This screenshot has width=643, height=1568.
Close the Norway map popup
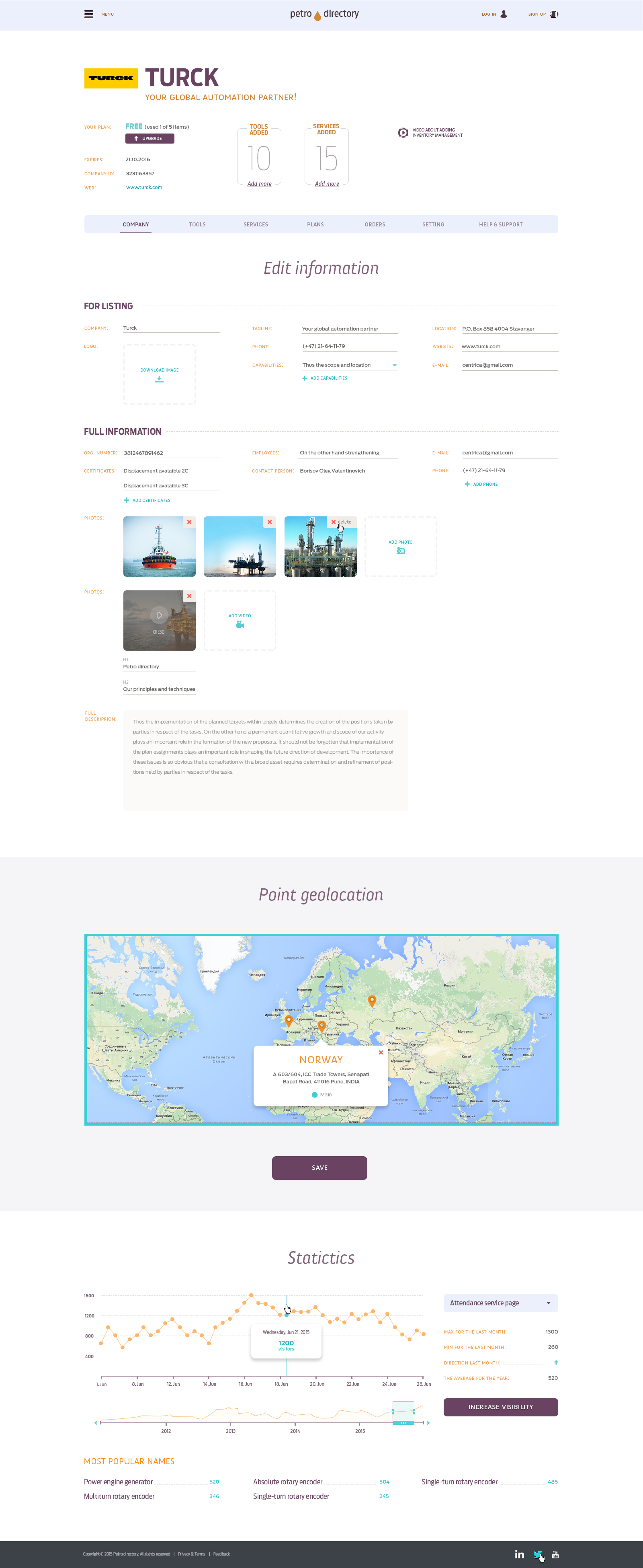(x=381, y=1052)
